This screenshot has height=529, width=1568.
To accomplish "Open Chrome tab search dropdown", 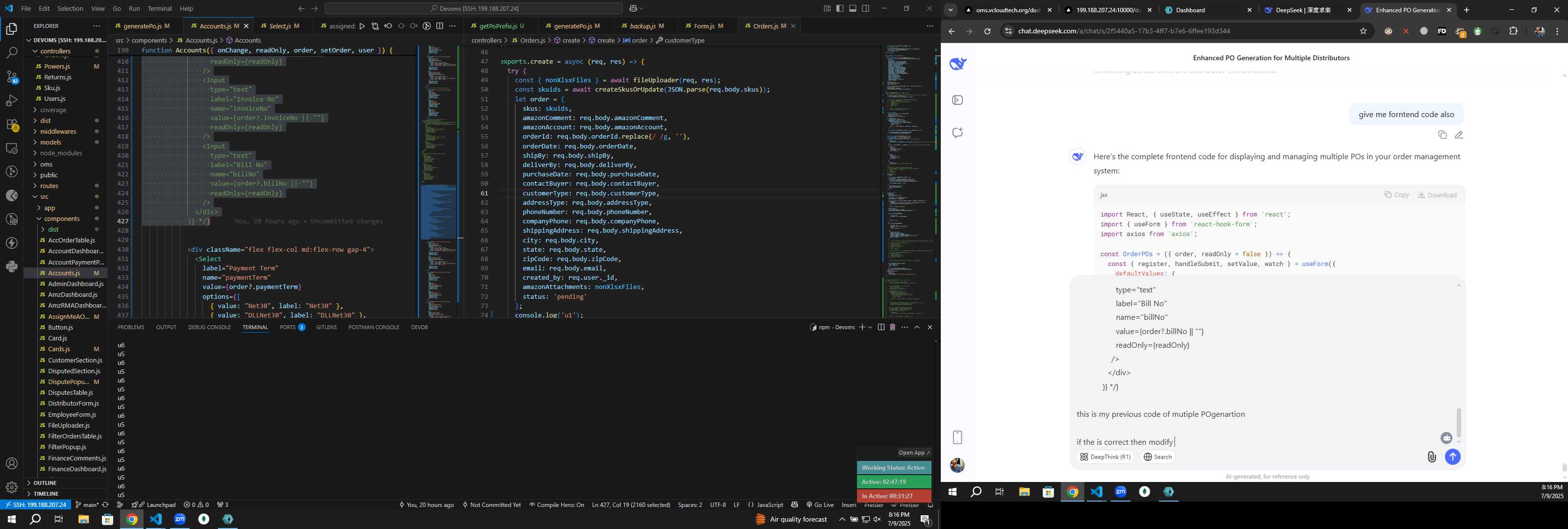I will point(950,10).
